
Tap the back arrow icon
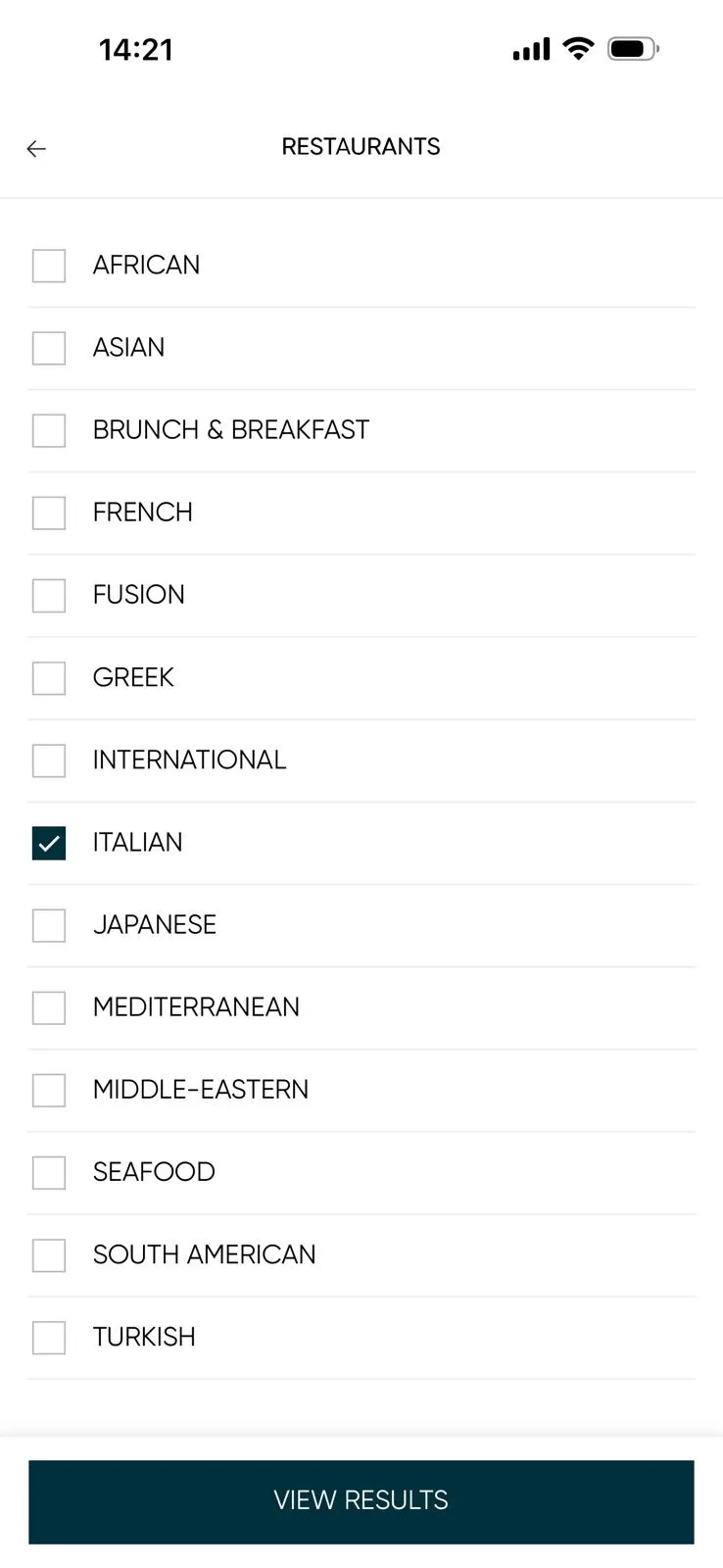[36, 149]
